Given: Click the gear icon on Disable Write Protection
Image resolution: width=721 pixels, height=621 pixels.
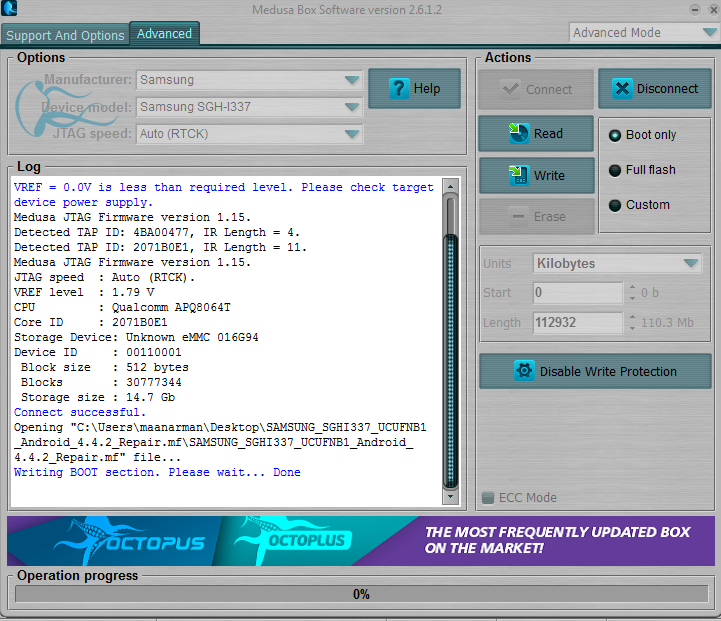Looking at the screenshot, I should tap(524, 370).
